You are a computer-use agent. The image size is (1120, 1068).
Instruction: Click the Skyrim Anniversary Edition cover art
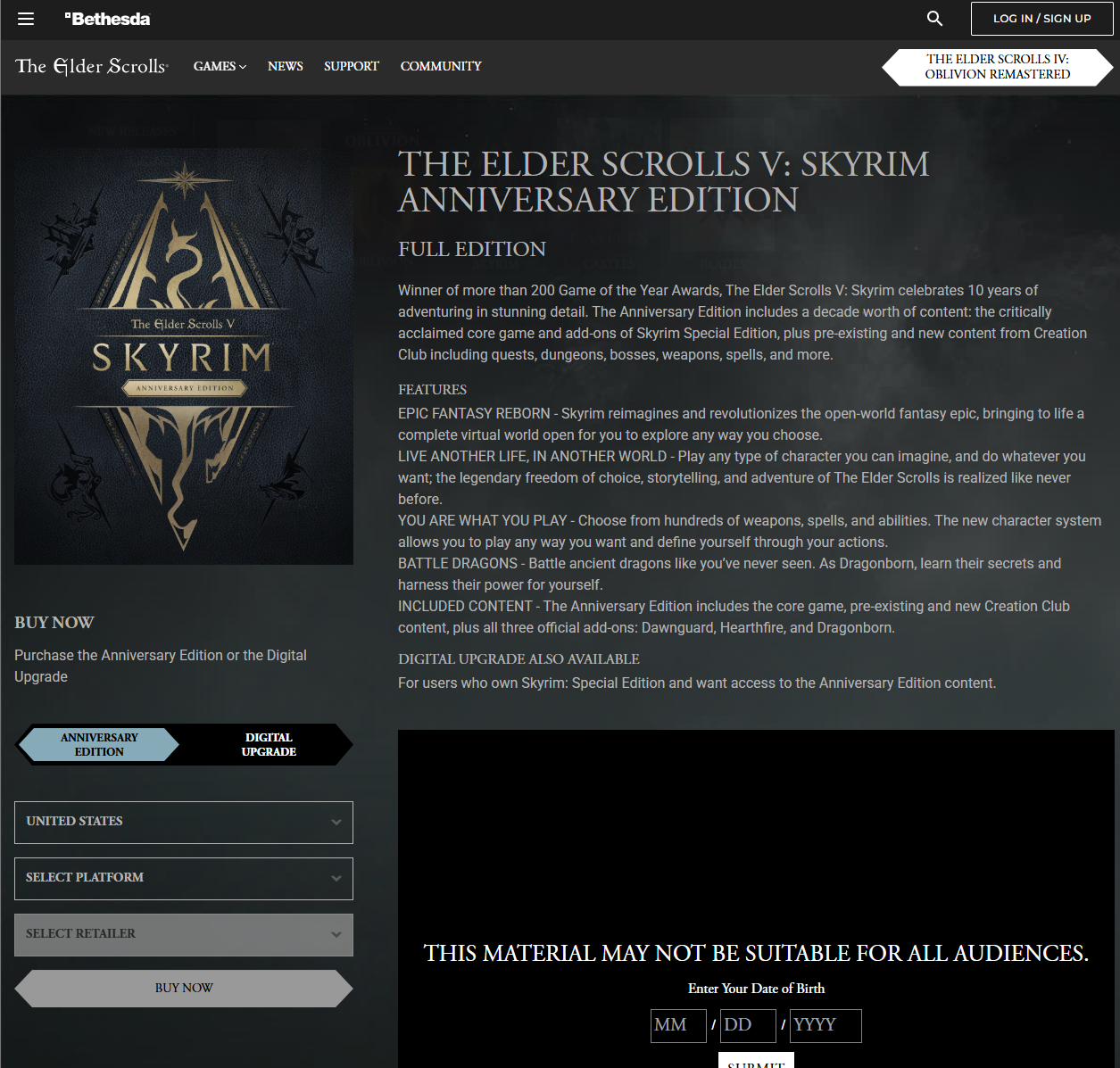184,356
